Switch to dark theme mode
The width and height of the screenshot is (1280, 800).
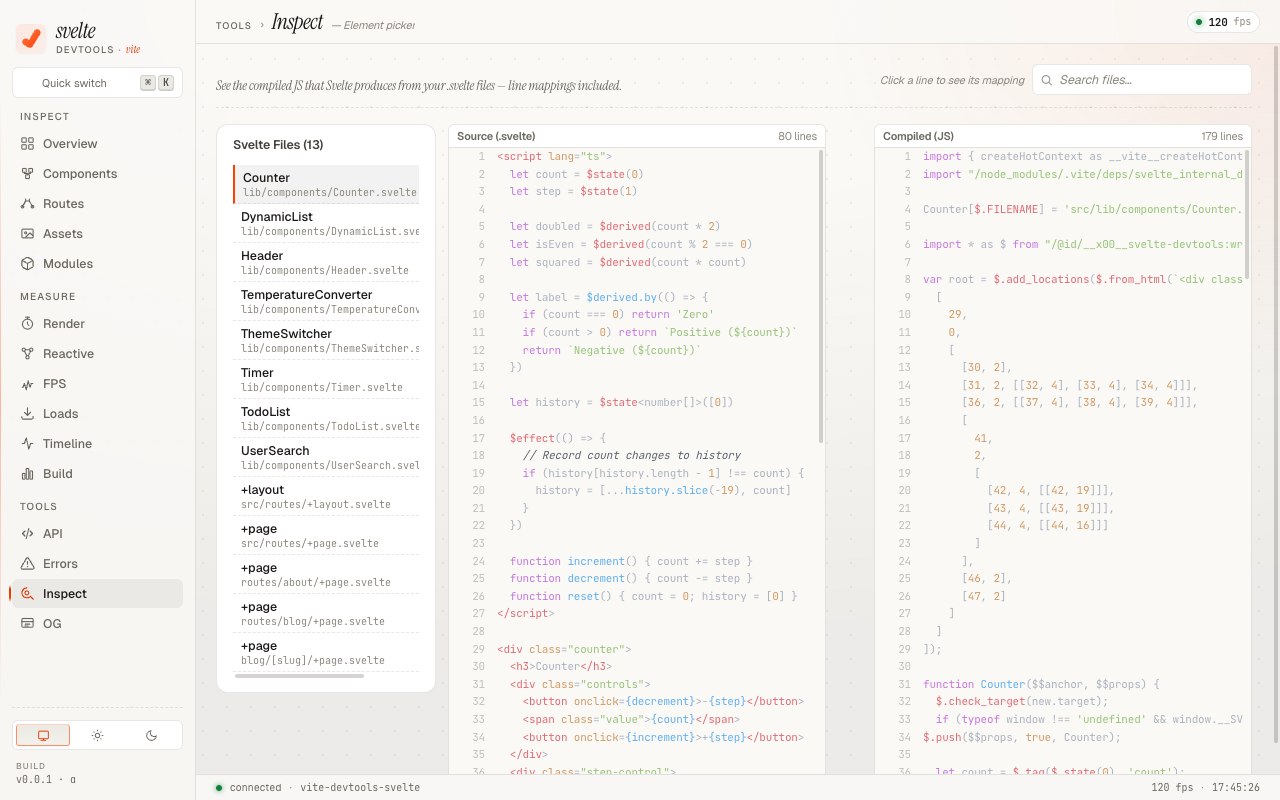click(x=151, y=735)
